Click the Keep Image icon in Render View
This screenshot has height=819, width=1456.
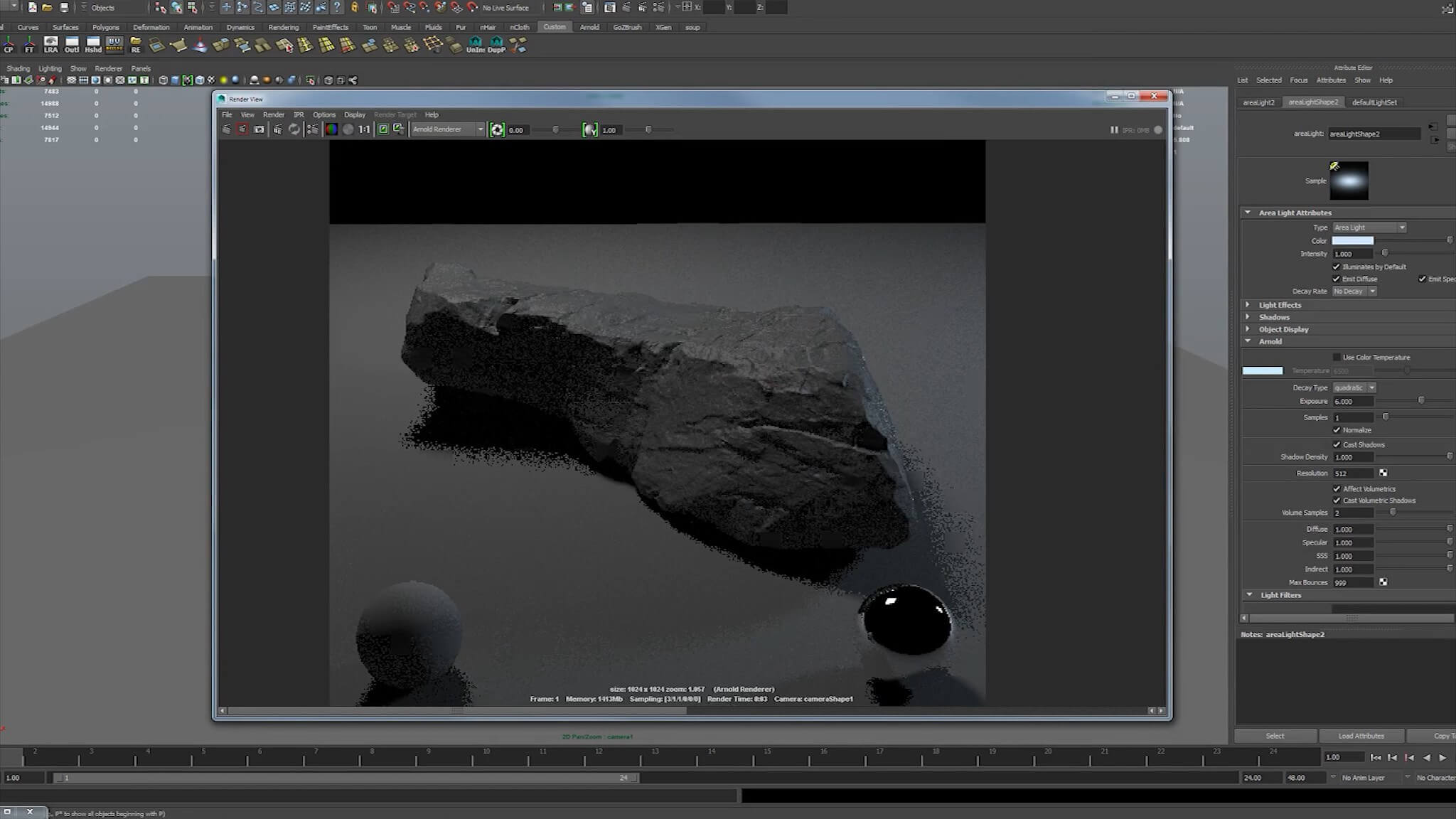[383, 129]
